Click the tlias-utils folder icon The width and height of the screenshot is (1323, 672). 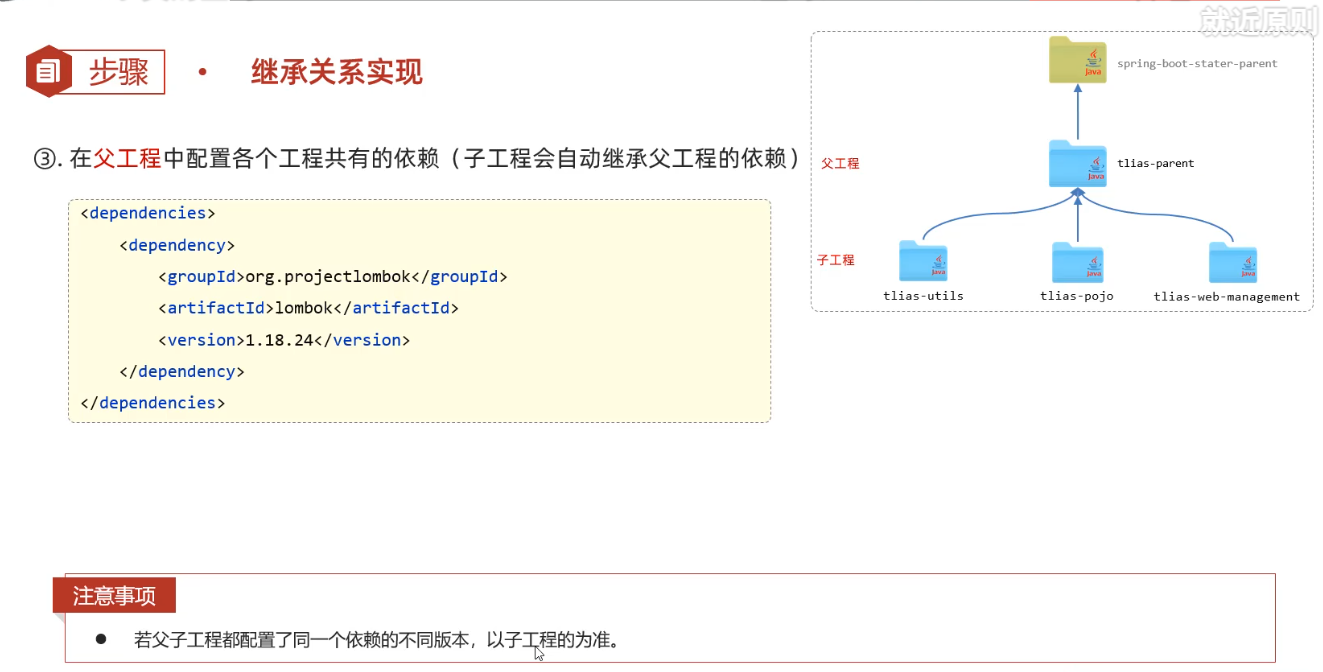click(923, 262)
